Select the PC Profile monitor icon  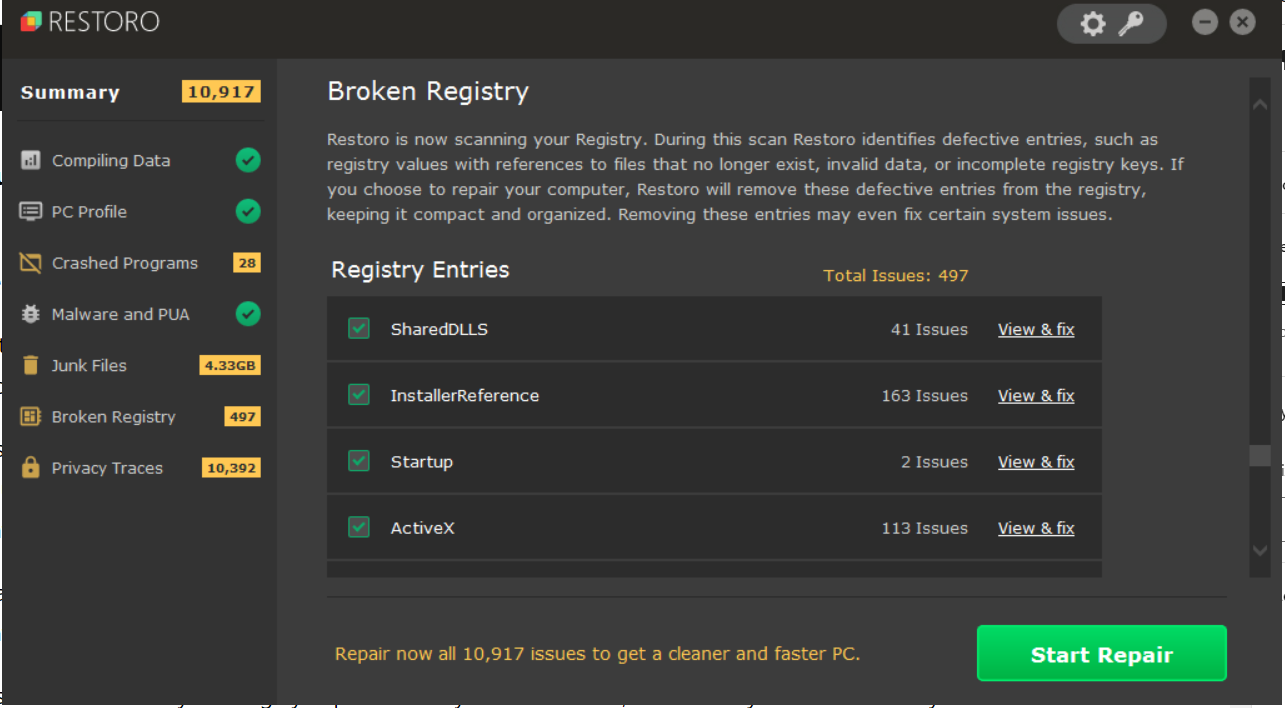click(31, 212)
